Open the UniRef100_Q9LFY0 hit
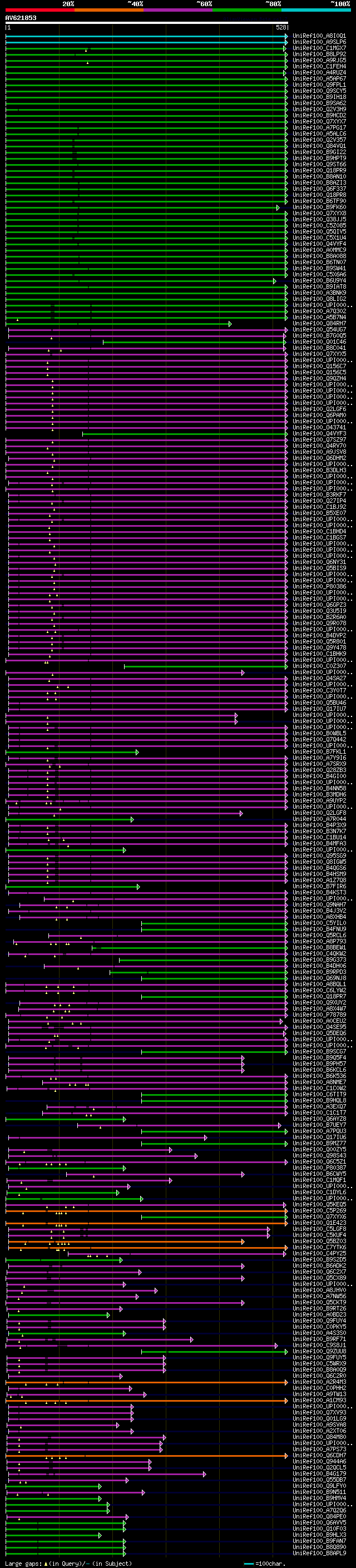The width and height of the screenshot is (356, 1568). (319, 1486)
